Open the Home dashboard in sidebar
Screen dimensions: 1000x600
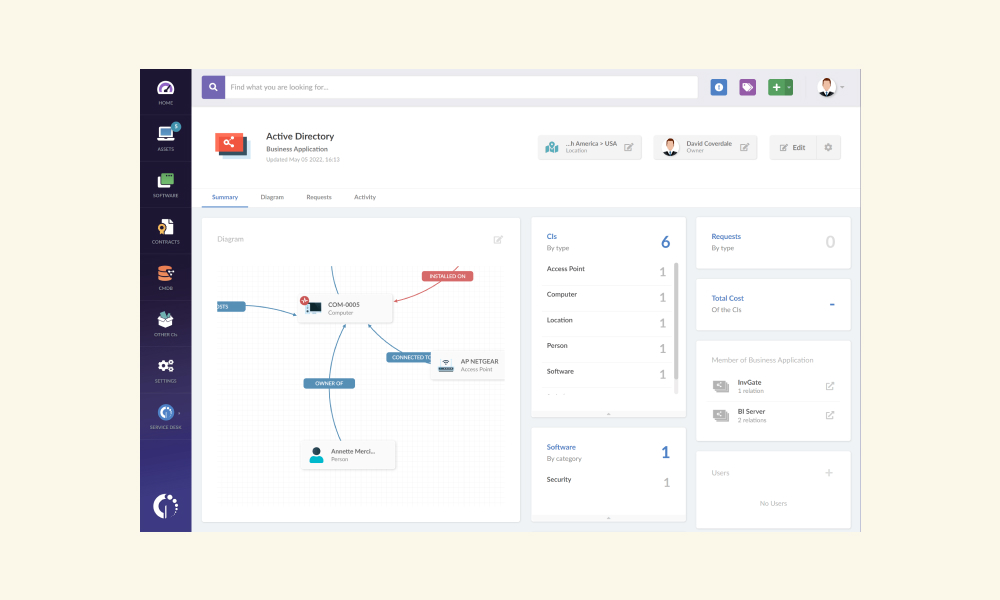tap(165, 92)
